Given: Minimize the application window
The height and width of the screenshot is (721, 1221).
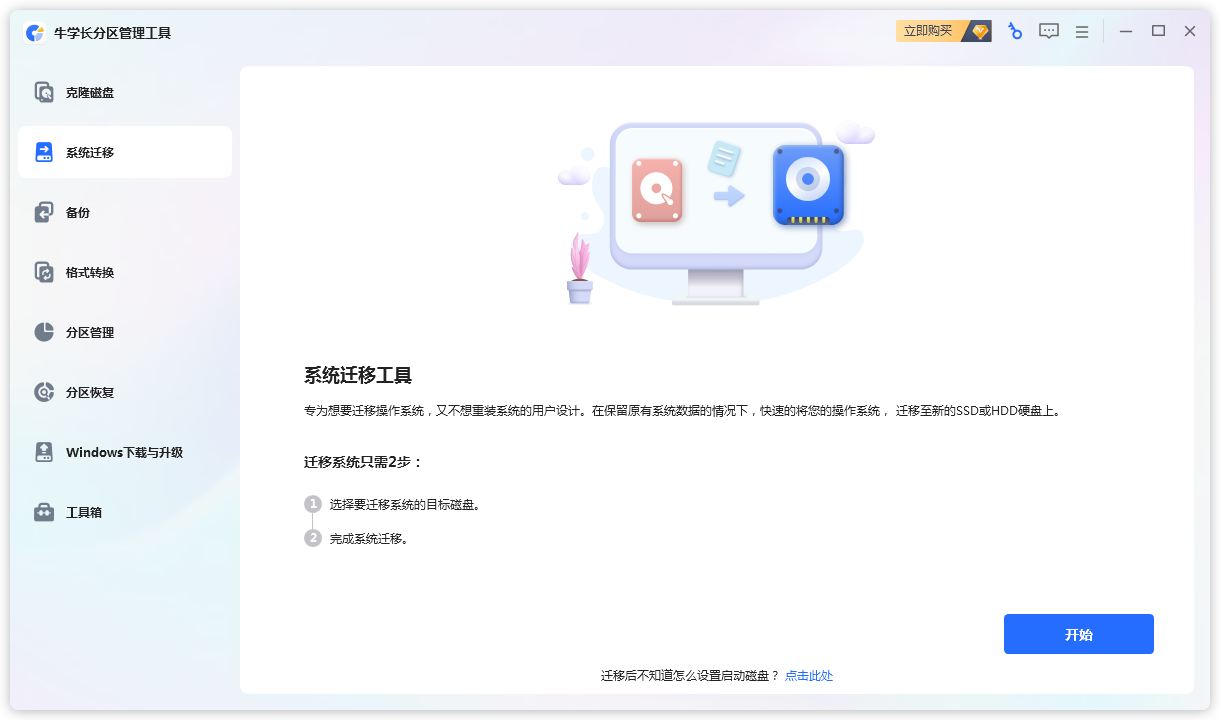Looking at the screenshot, I should (x=1126, y=32).
